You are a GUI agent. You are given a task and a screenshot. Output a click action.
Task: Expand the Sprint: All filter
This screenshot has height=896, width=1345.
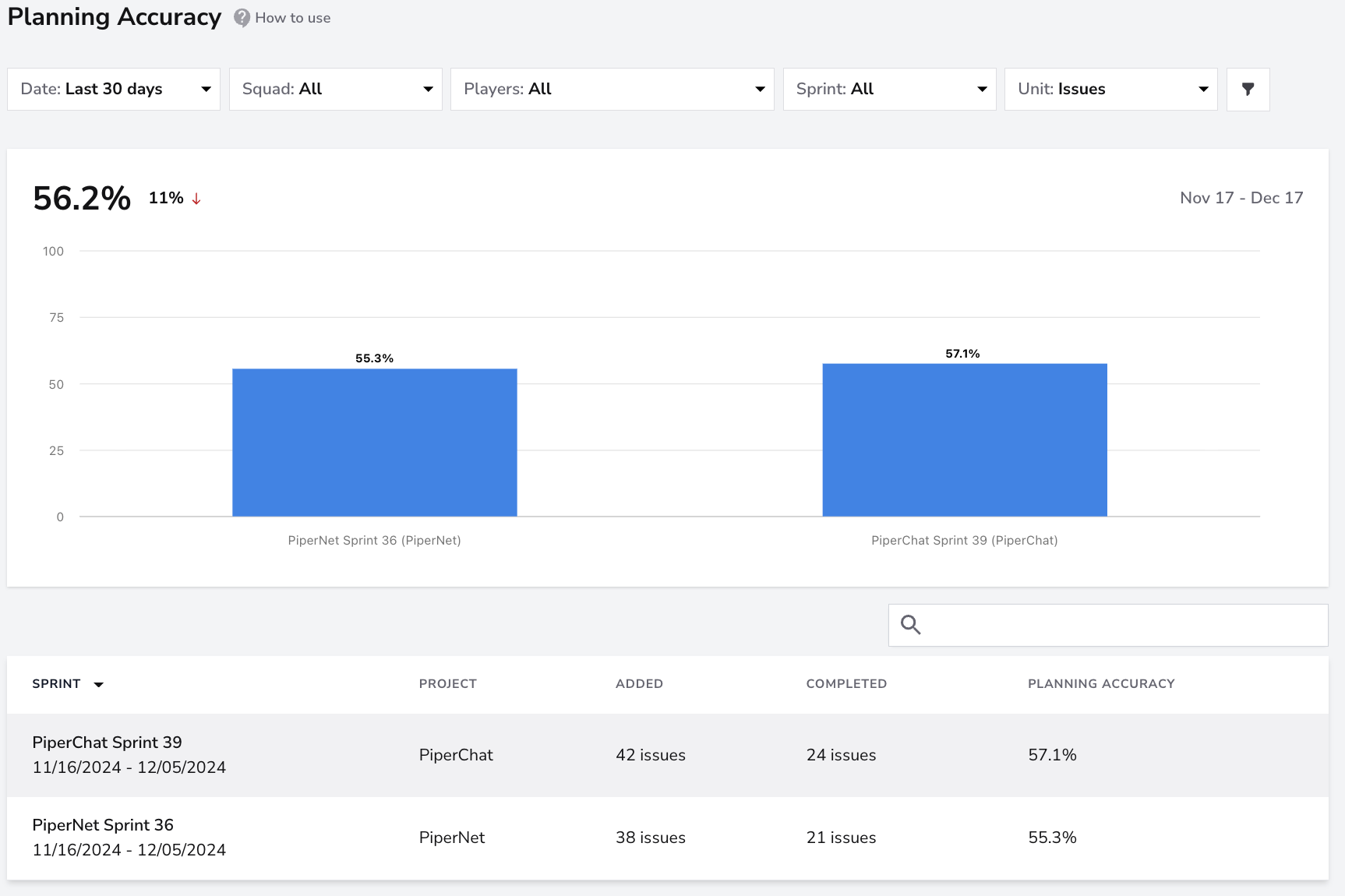click(890, 89)
